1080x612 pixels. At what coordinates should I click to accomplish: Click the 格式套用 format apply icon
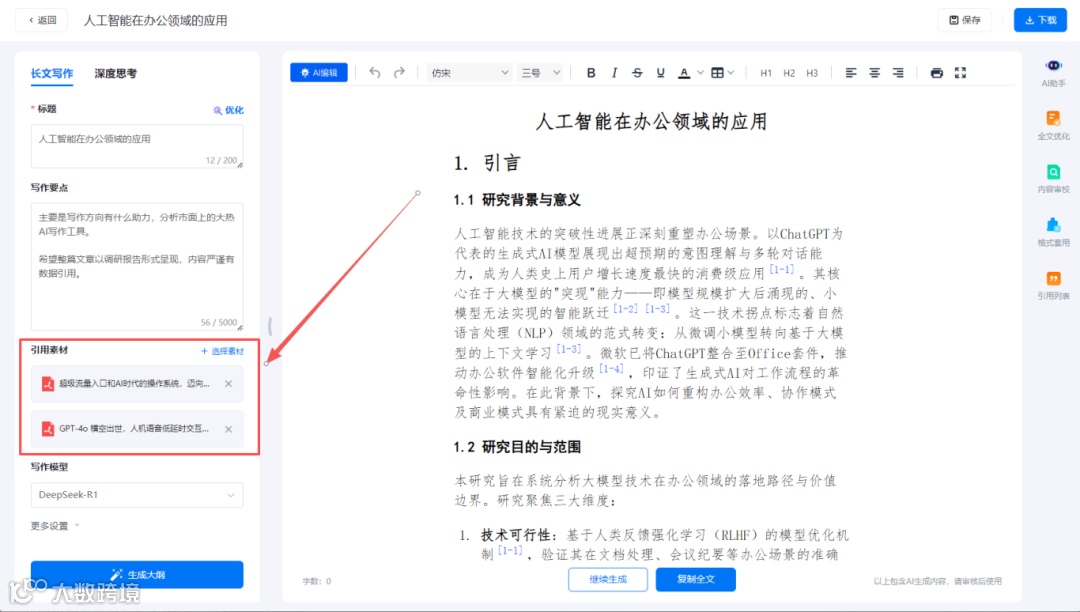pyautogui.click(x=1051, y=232)
